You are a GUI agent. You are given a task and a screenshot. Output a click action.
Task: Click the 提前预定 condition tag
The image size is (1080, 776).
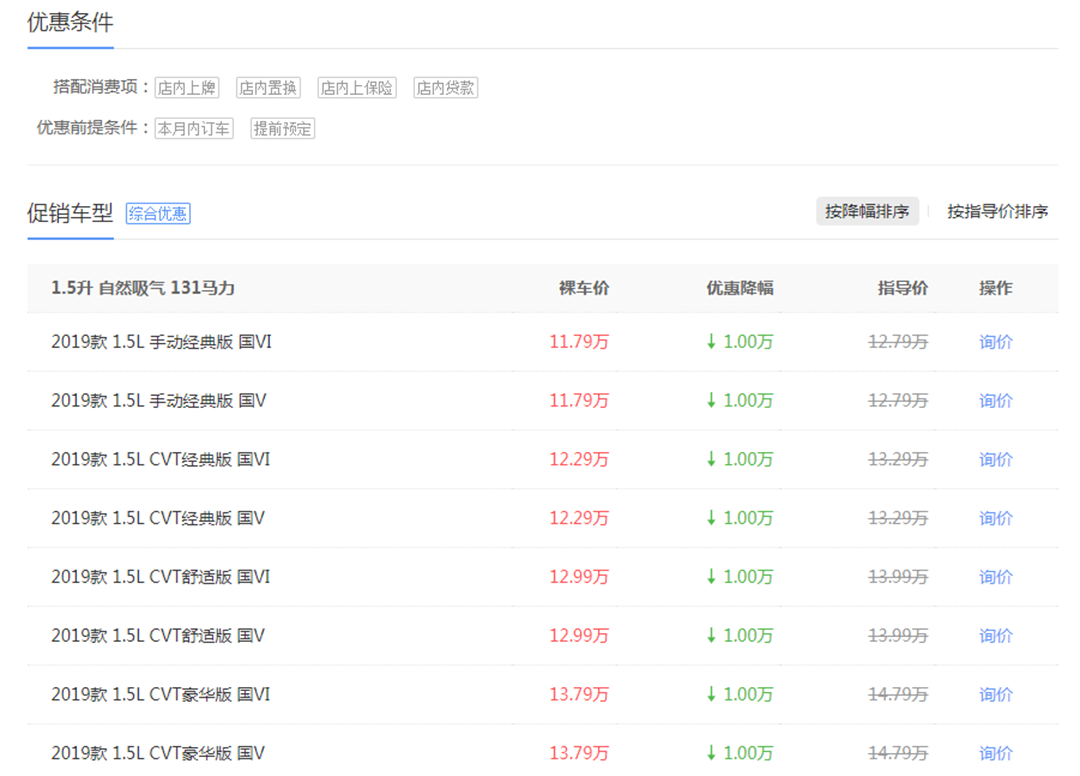[x=283, y=129]
